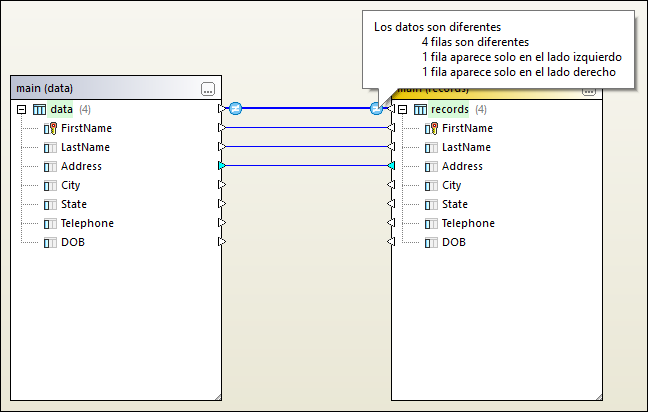Click the DOB connector triangle on data side
The height and width of the screenshot is (412, 648).
click(x=222, y=241)
